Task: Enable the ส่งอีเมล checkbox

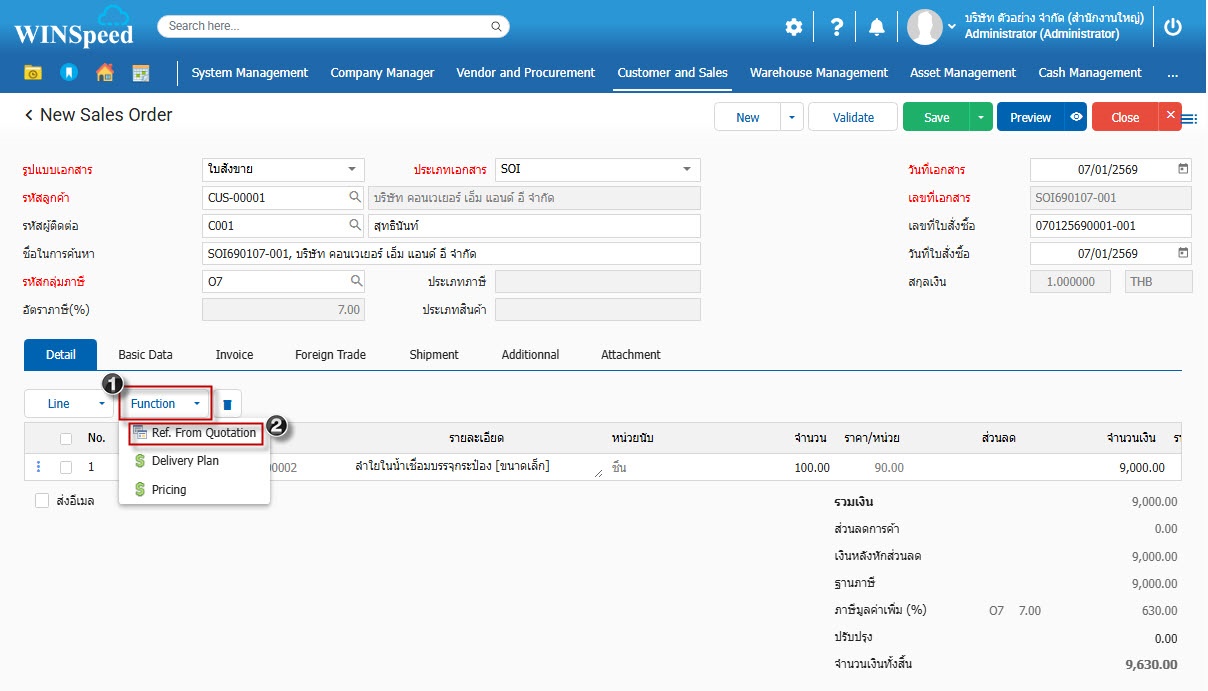Action: tap(42, 501)
